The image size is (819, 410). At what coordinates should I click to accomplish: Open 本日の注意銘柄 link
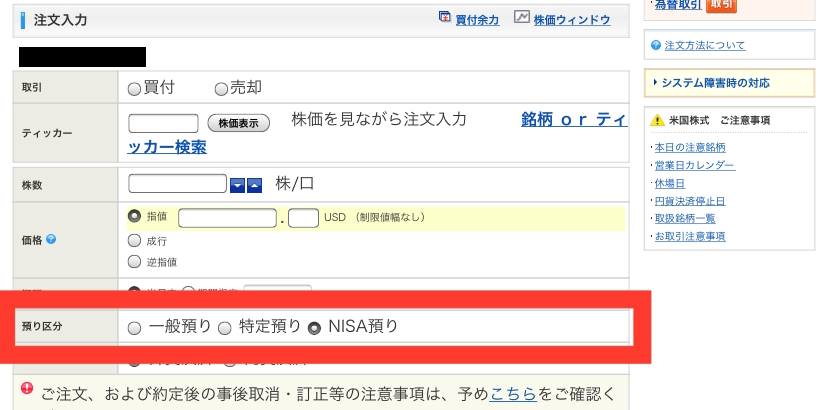coord(690,148)
